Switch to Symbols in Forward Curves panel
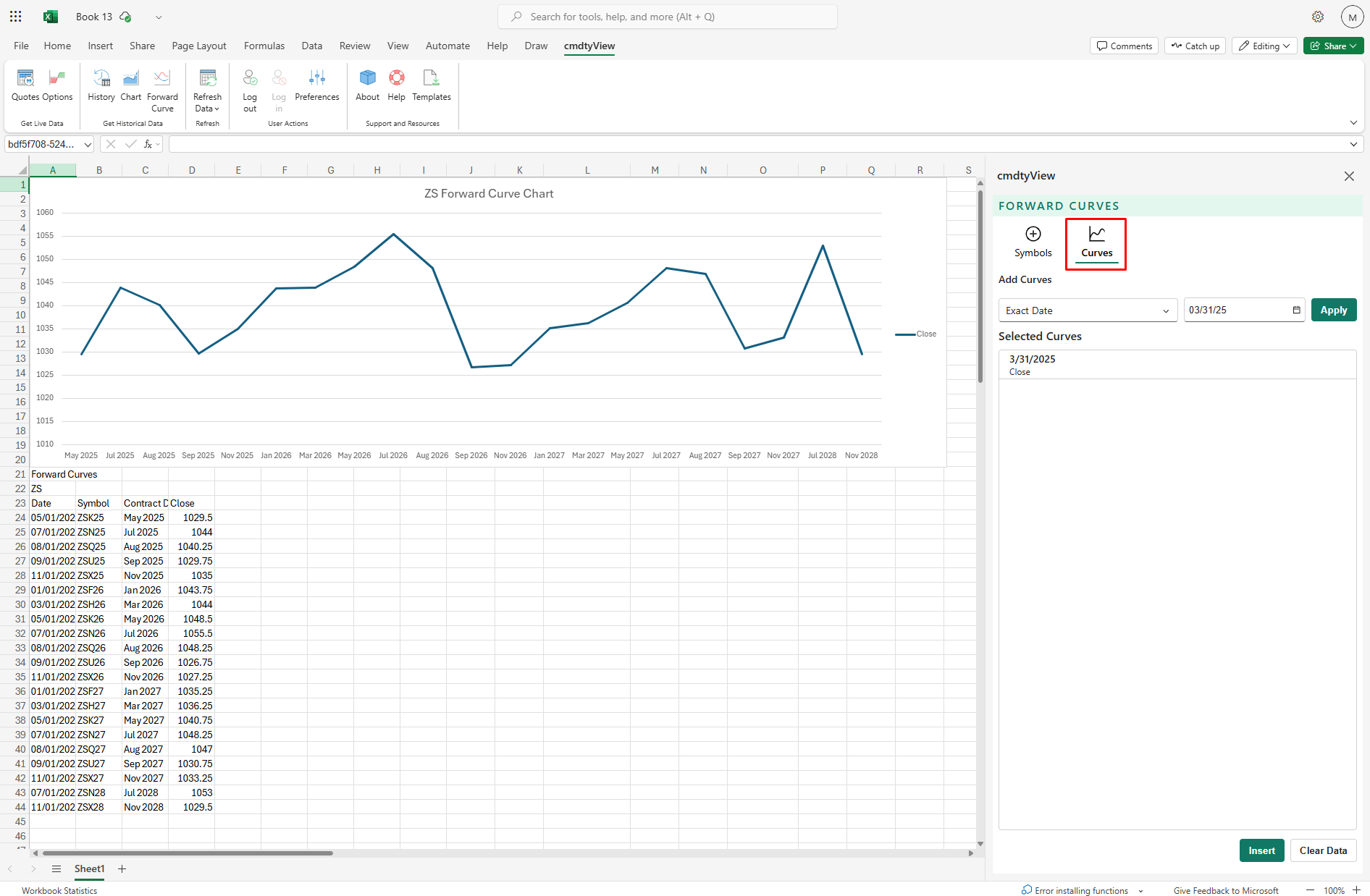1370x896 pixels. (1033, 242)
